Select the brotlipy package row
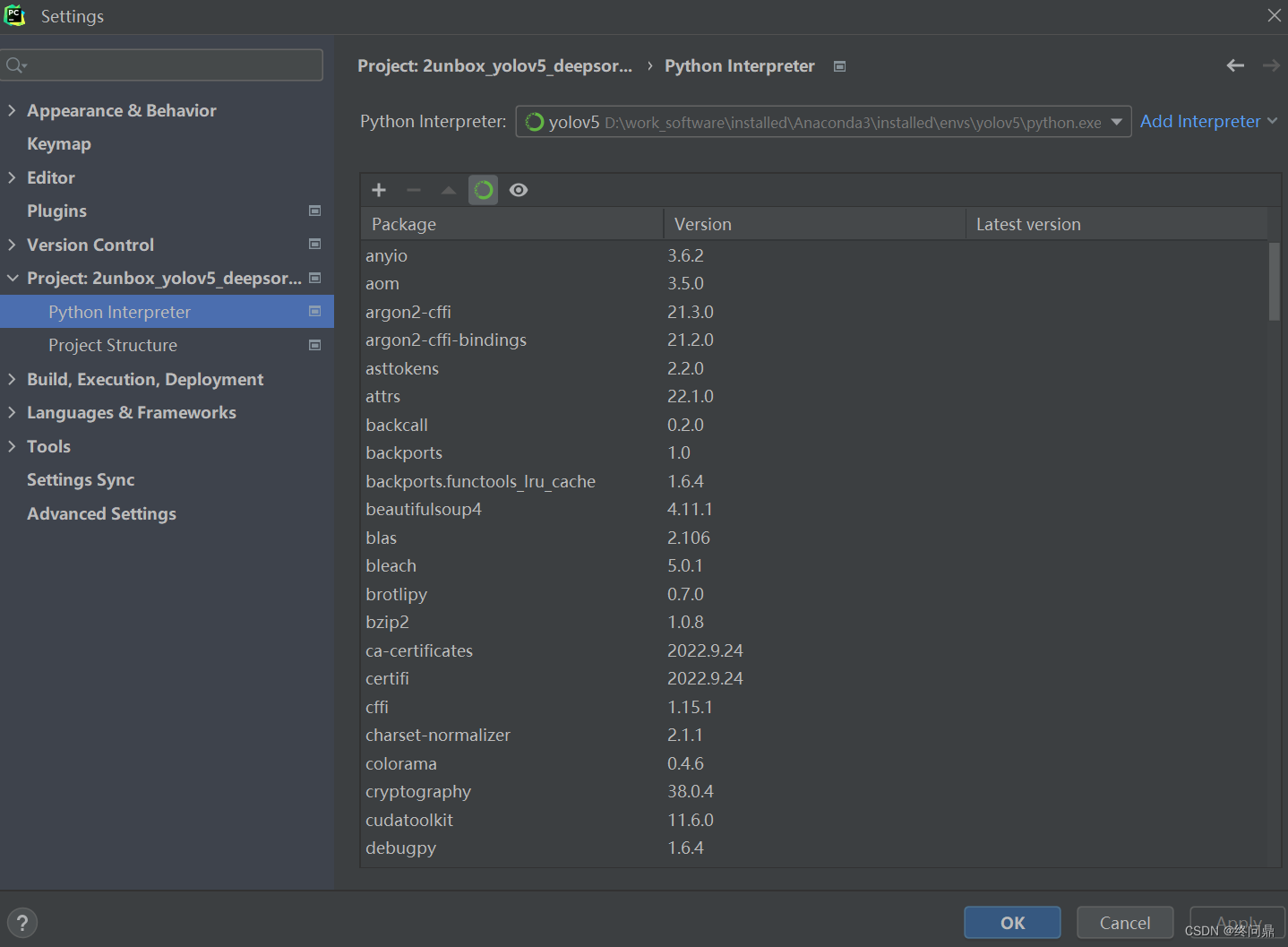Image resolution: width=1288 pixels, height=947 pixels. tap(814, 594)
